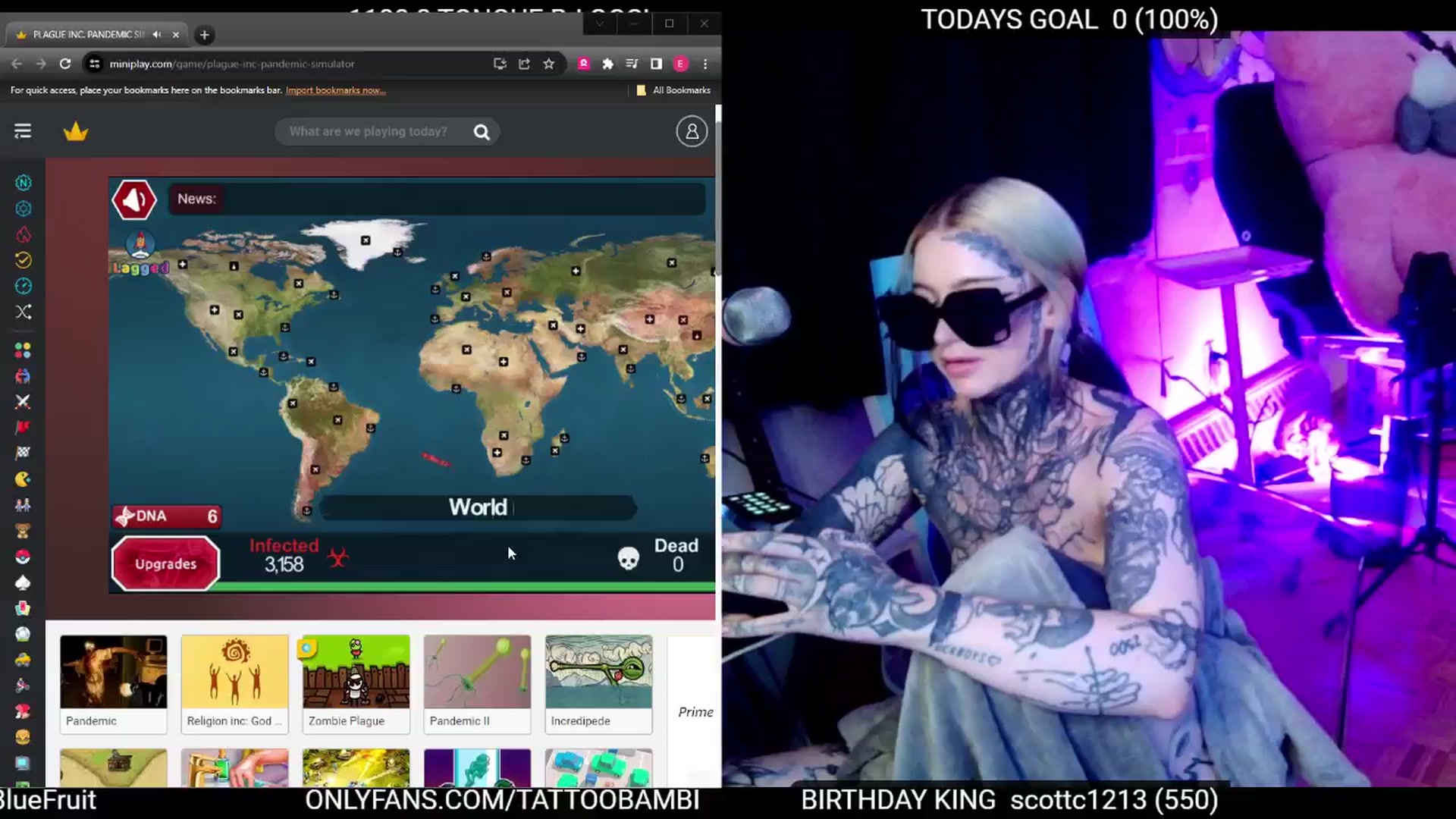The height and width of the screenshot is (819, 1456).
Task: Click the Import bookmarks now link
Action: (335, 90)
